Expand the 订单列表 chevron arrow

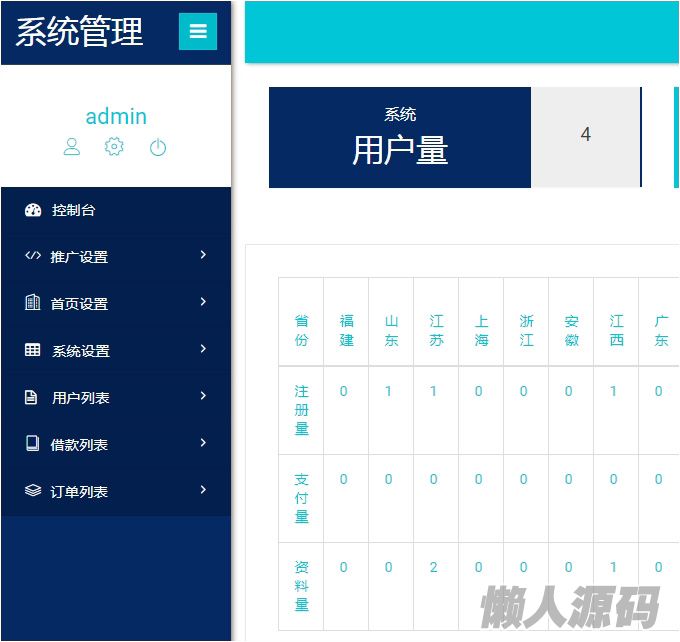click(x=203, y=489)
